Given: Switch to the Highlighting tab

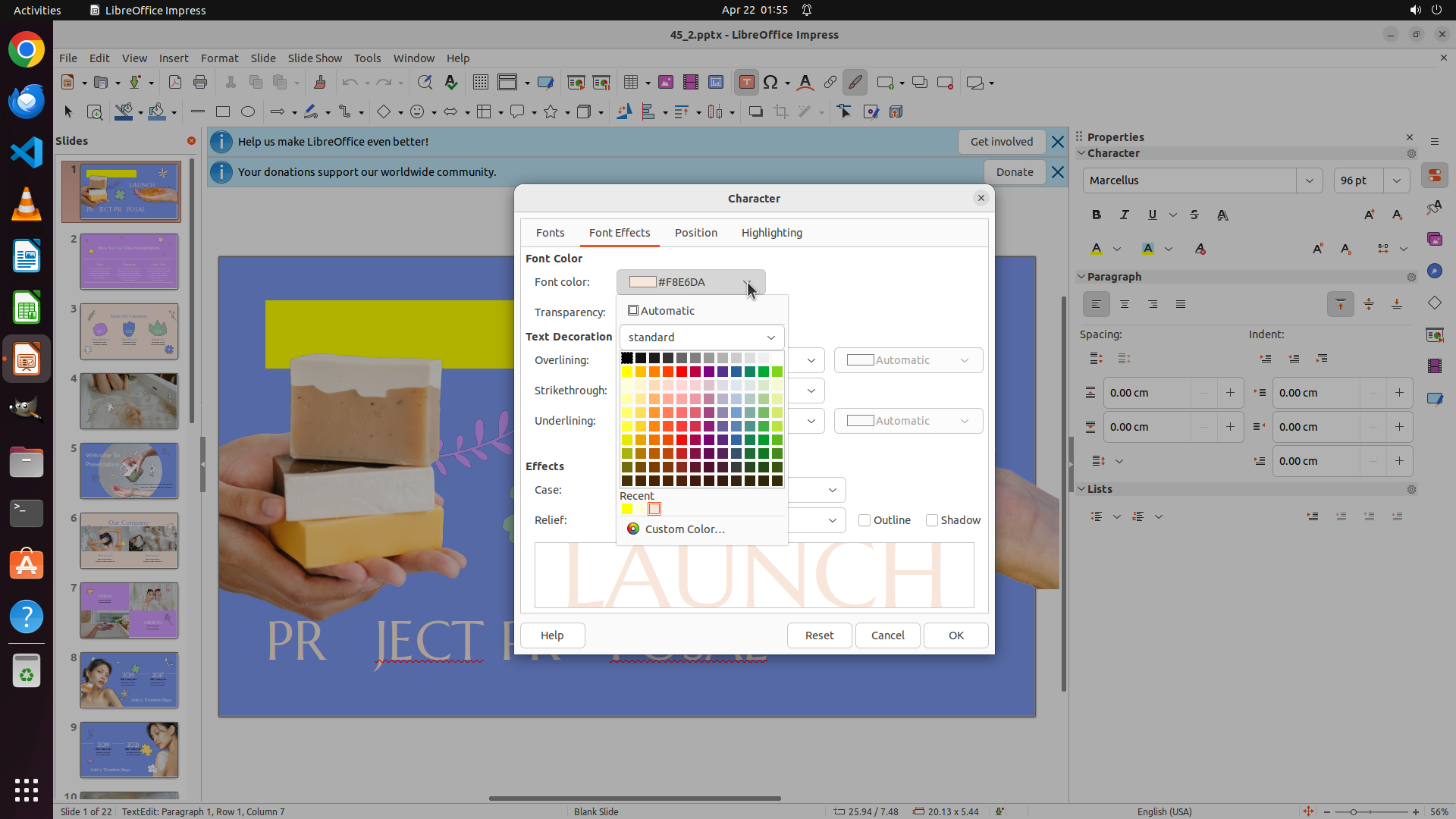Looking at the screenshot, I should click(771, 233).
